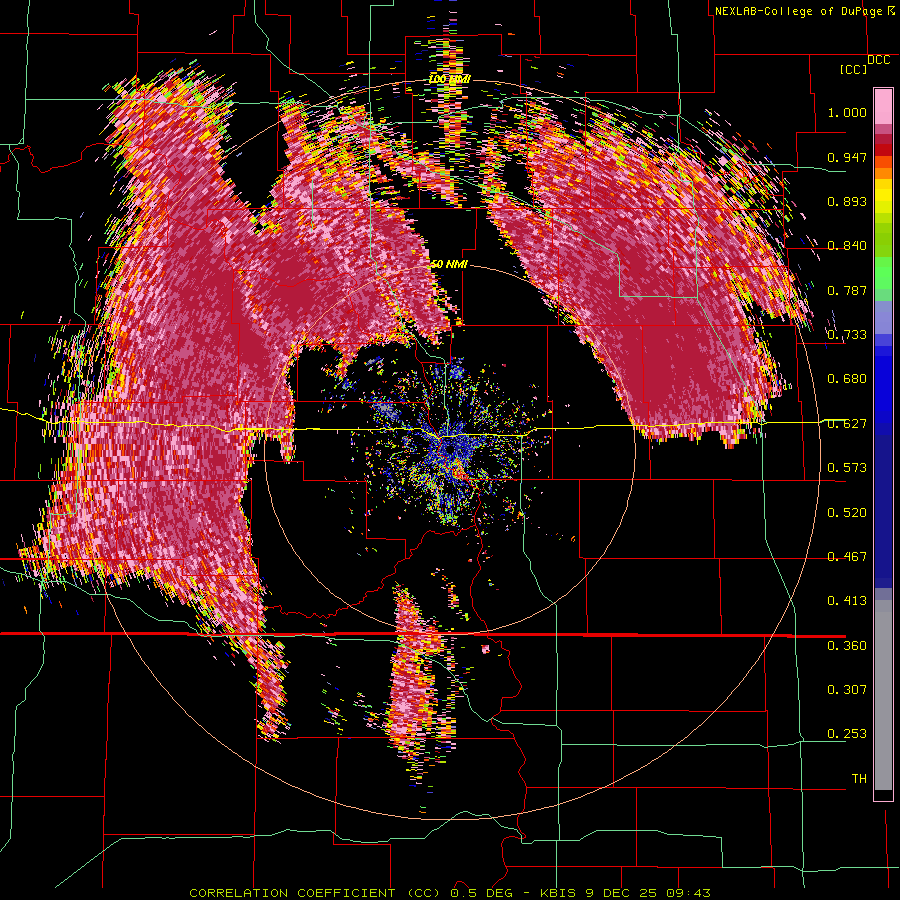Click the dark blue color bar segment

pos(883,511)
